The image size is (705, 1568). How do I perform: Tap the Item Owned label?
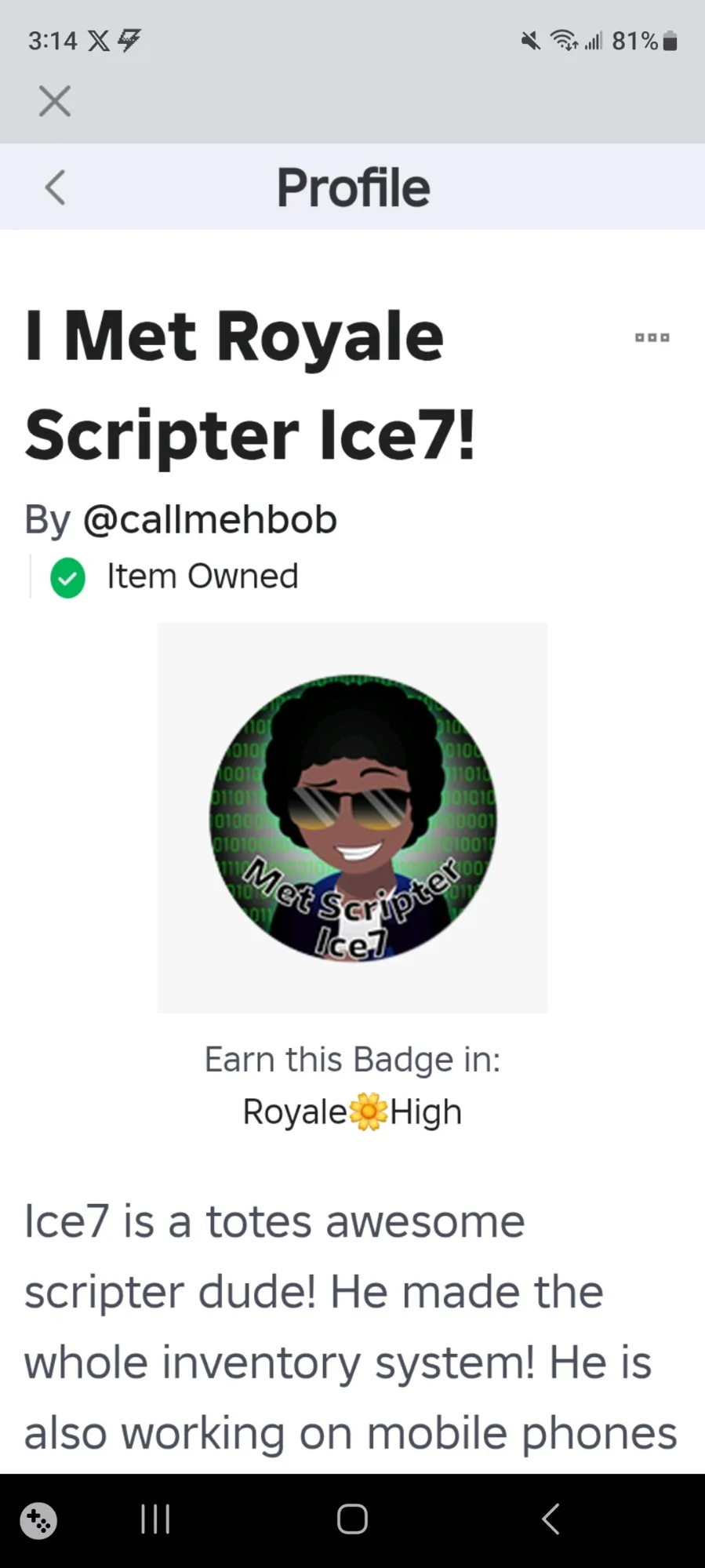[202, 577]
